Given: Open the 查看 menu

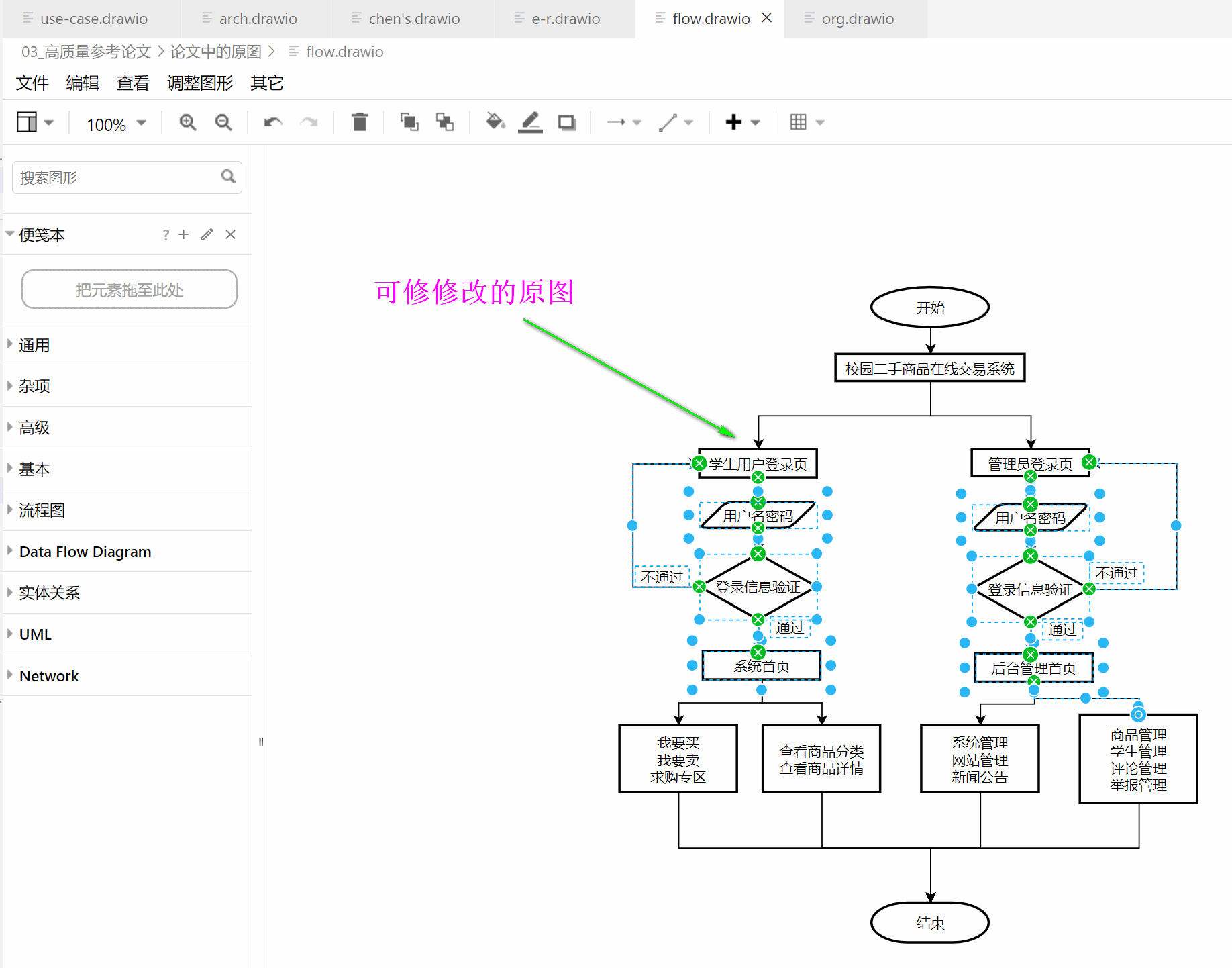Looking at the screenshot, I should pyautogui.click(x=133, y=83).
